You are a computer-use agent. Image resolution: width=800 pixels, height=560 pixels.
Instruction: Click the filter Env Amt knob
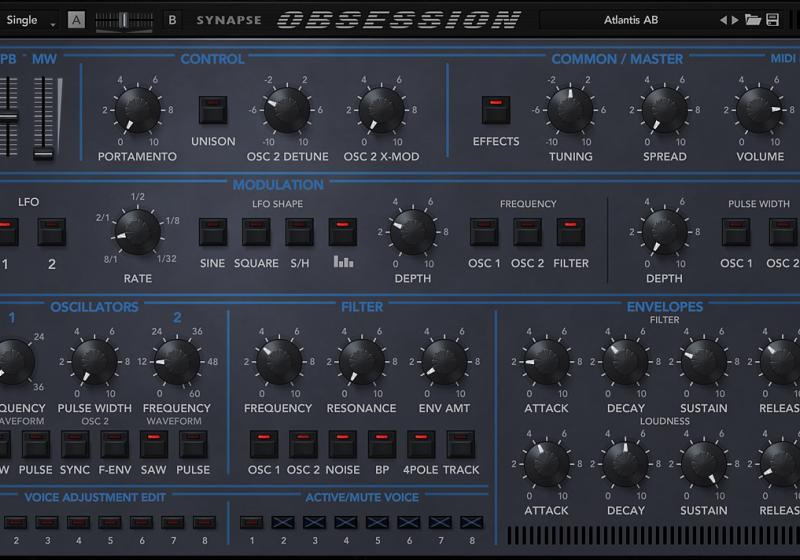(444, 362)
